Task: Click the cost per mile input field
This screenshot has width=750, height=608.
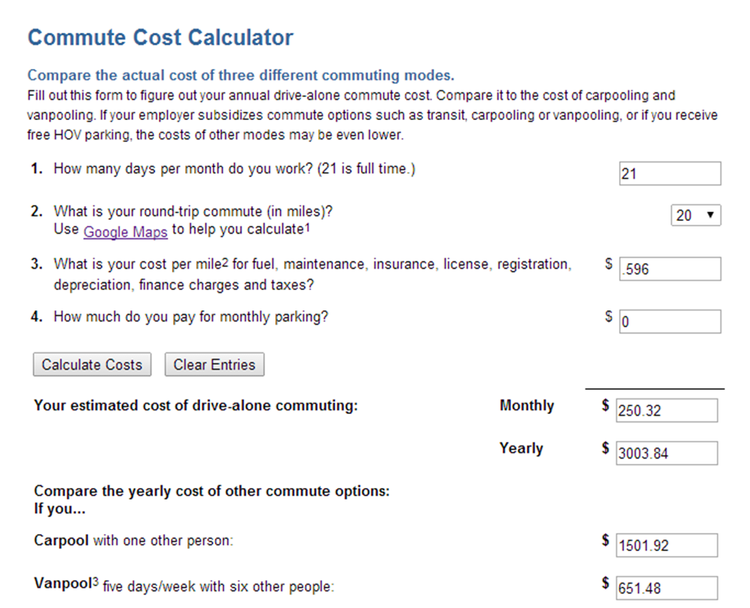Action: (669, 269)
